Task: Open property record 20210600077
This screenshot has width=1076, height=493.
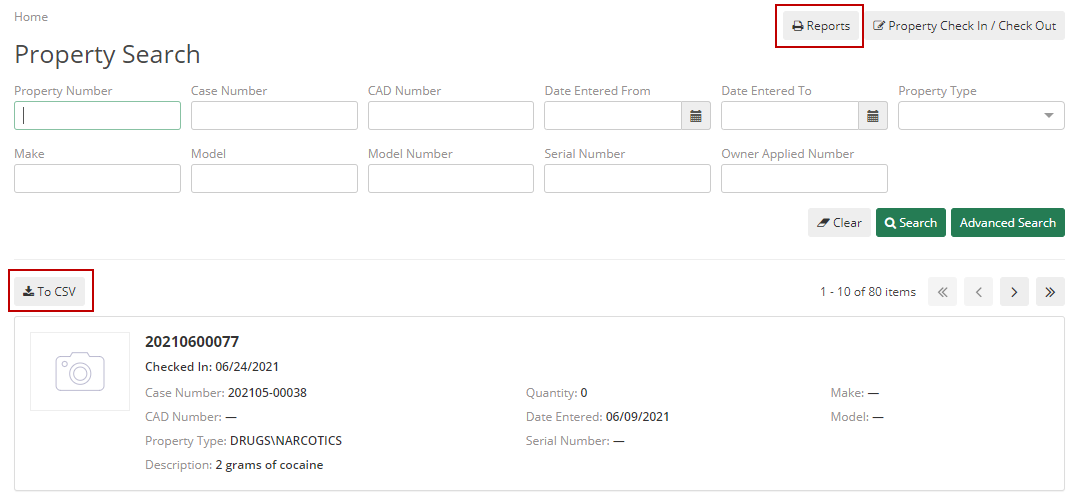Action: pos(192,342)
